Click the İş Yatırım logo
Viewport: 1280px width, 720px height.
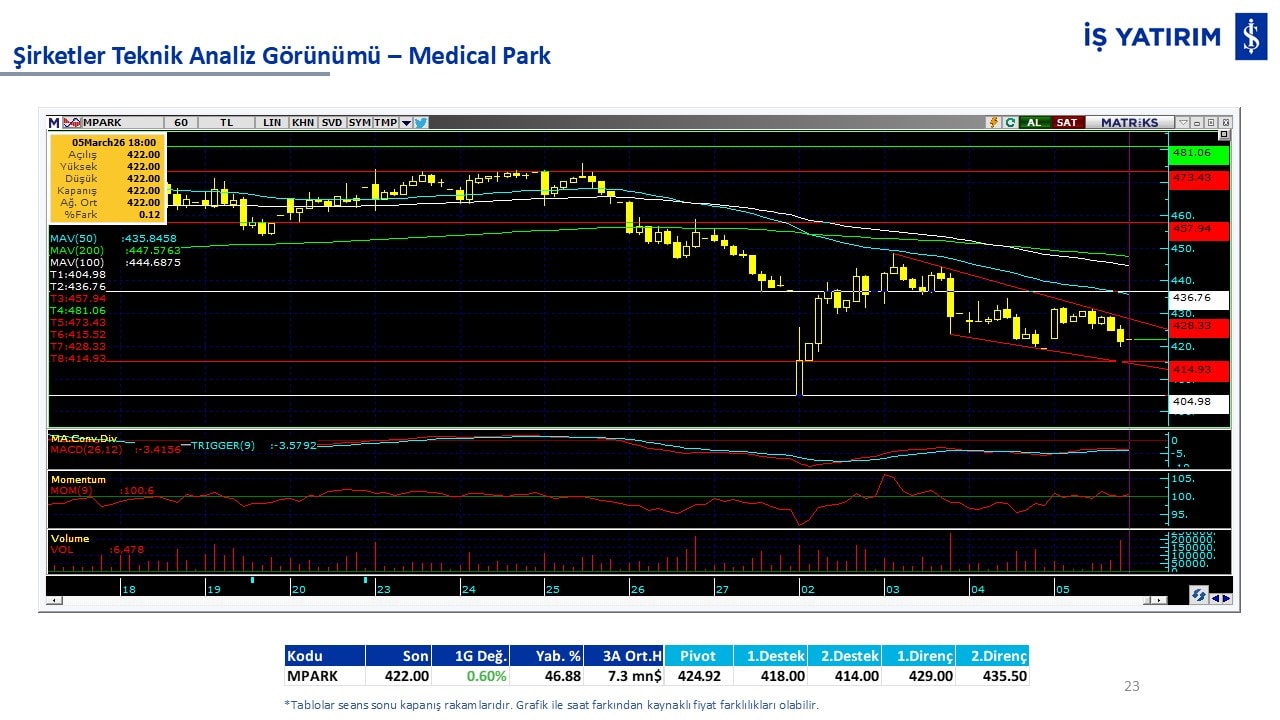tap(1250, 38)
